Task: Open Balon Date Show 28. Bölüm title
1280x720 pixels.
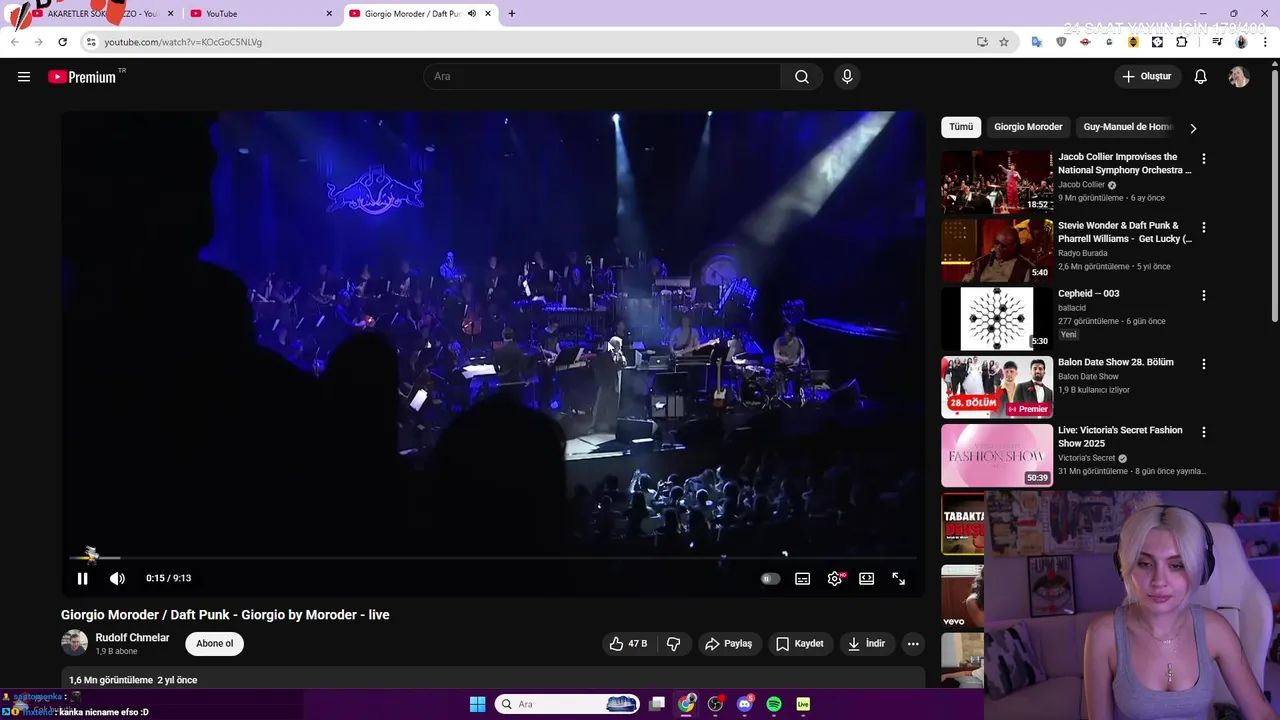Action: pos(1116,362)
